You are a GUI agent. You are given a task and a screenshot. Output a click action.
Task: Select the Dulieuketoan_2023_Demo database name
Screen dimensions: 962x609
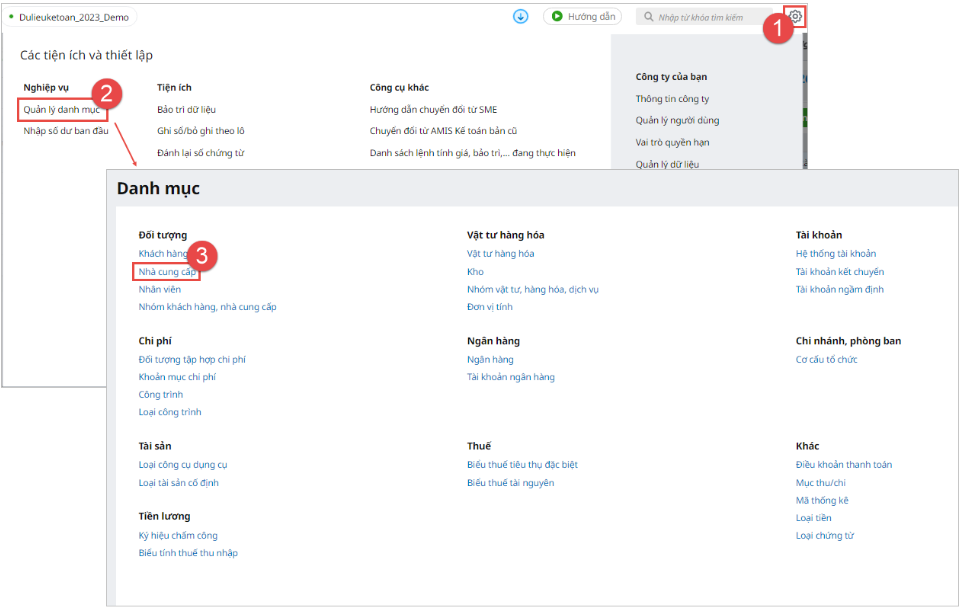pyautogui.click(x=75, y=17)
